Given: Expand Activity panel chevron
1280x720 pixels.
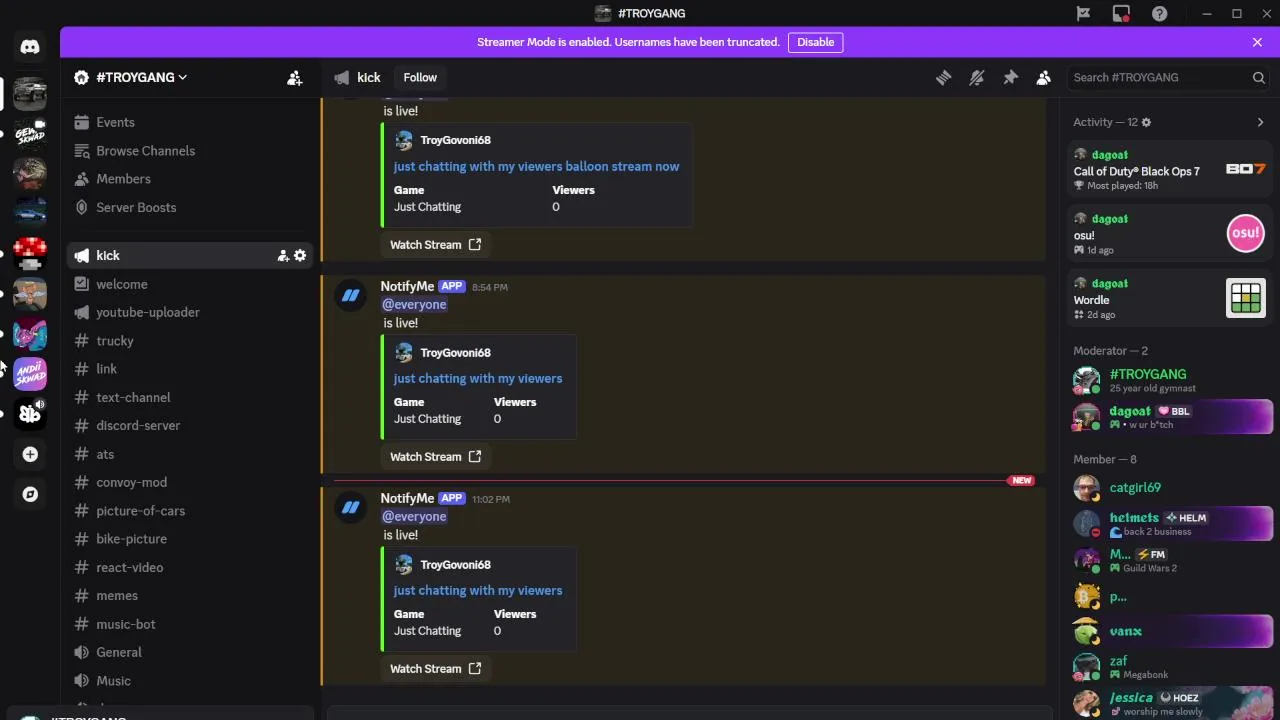Looking at the screenshot, I should (x=1260, y=122).
